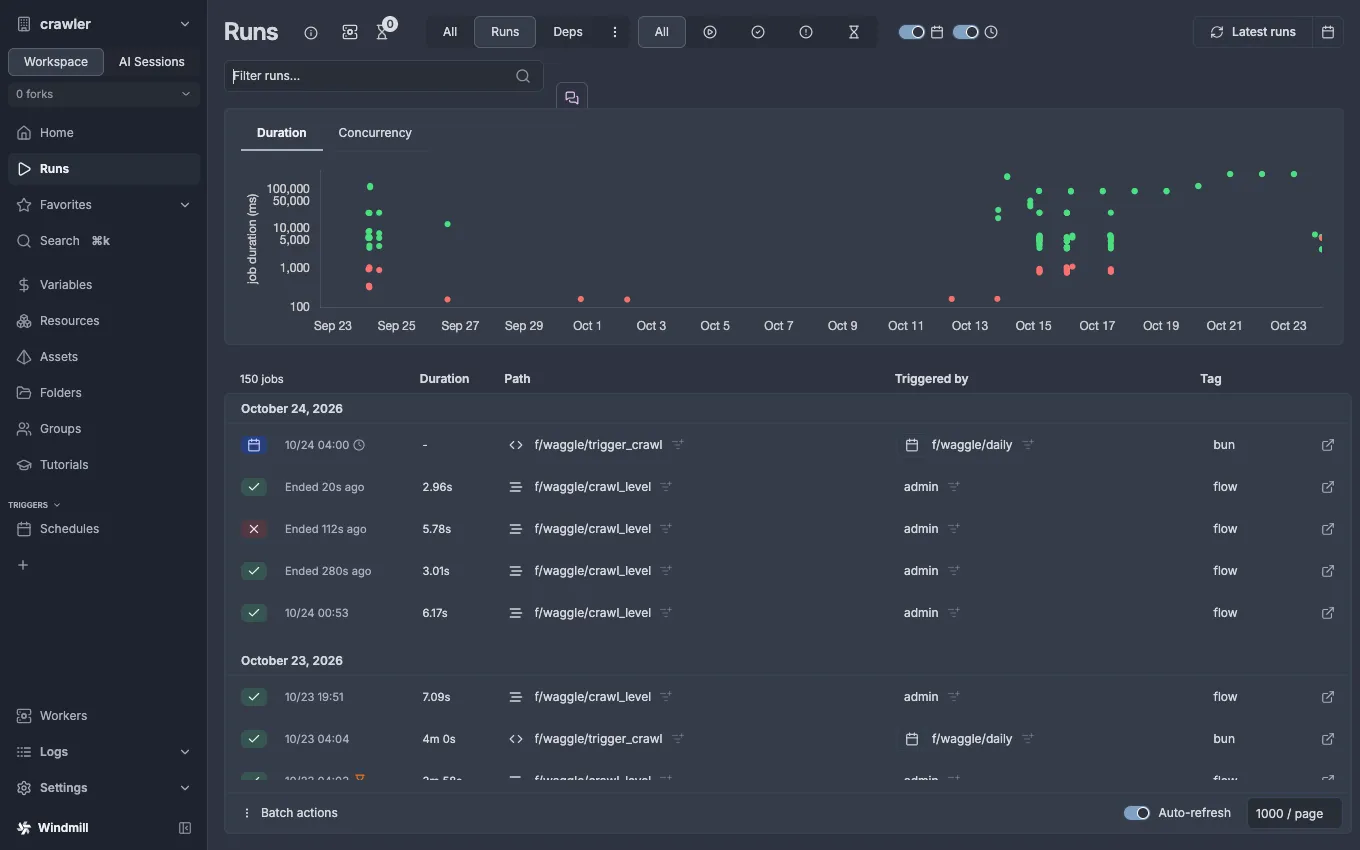Switch to the AI Sessions tab
Image resolution: width=1360 pixels, height=850 pixels.
click(x=152, y=61)
